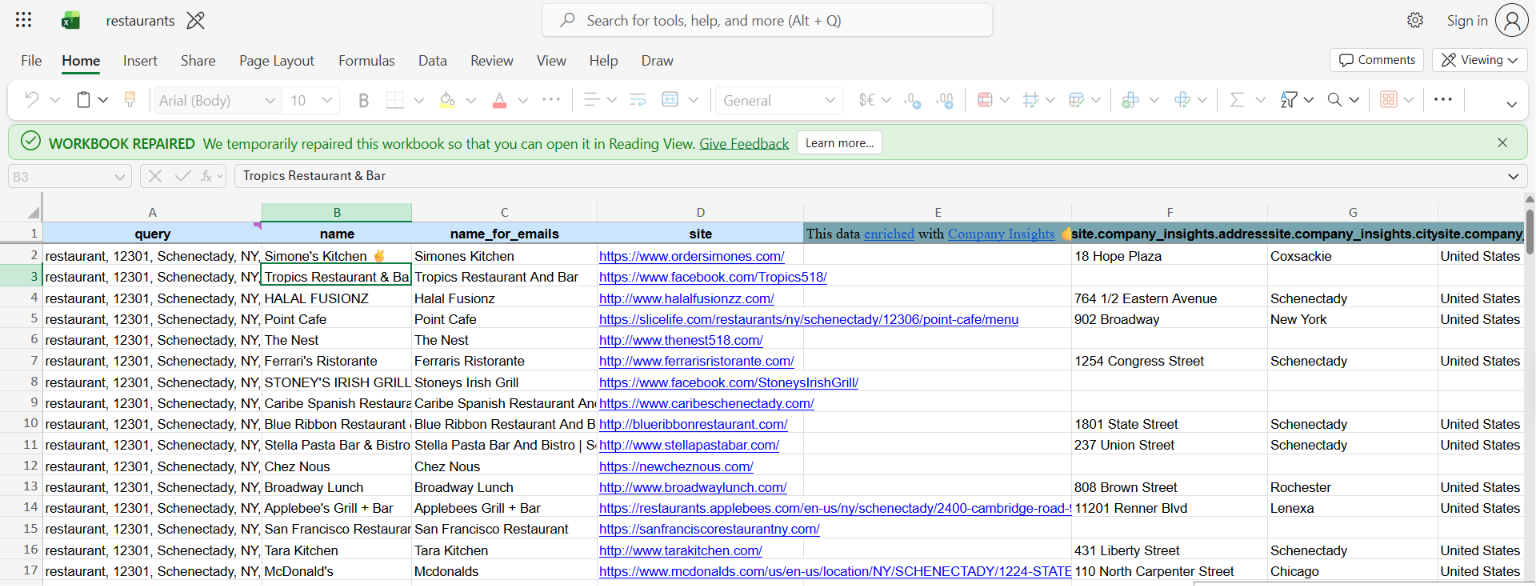Image resolution: width=1536 pixels, height=586 pixels.
Task: Open more font options ellipsis
Action: tap(551, 100)
